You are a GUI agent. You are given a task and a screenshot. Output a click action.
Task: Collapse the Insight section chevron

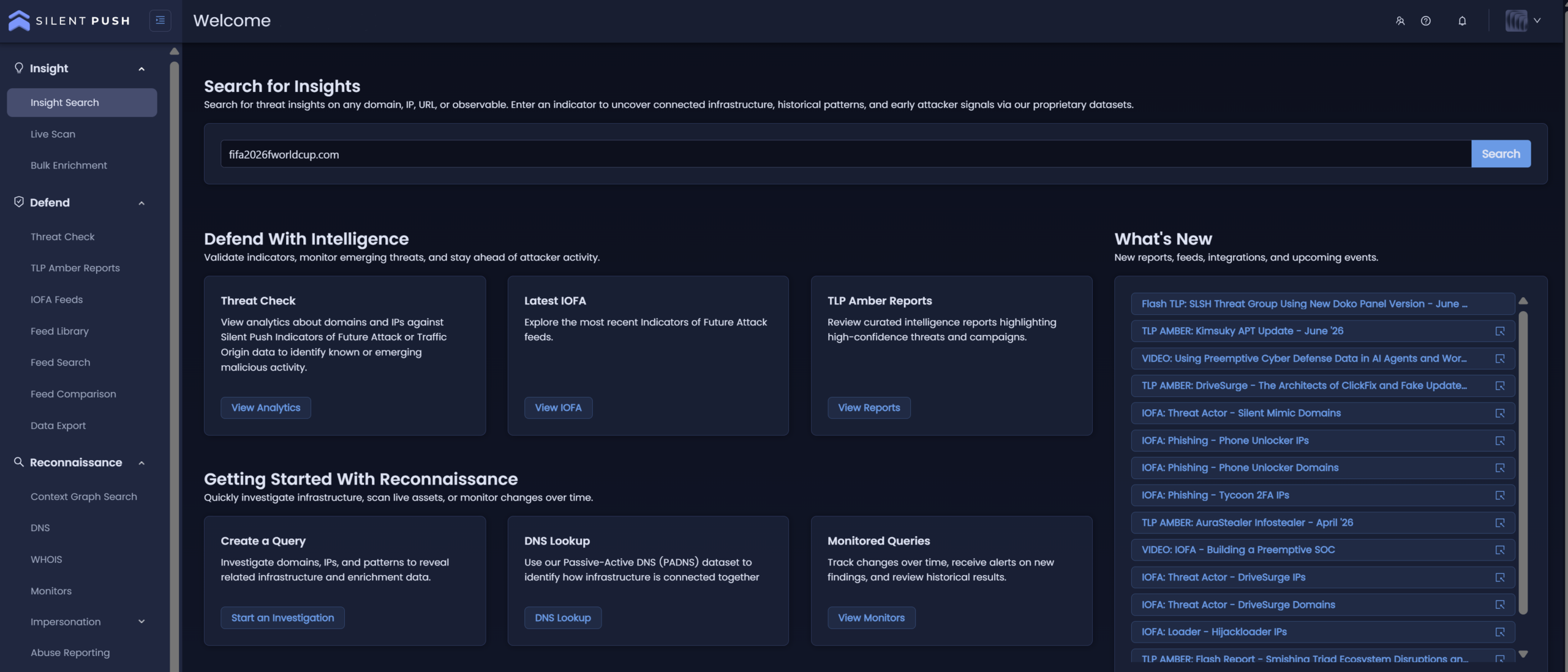141,69
